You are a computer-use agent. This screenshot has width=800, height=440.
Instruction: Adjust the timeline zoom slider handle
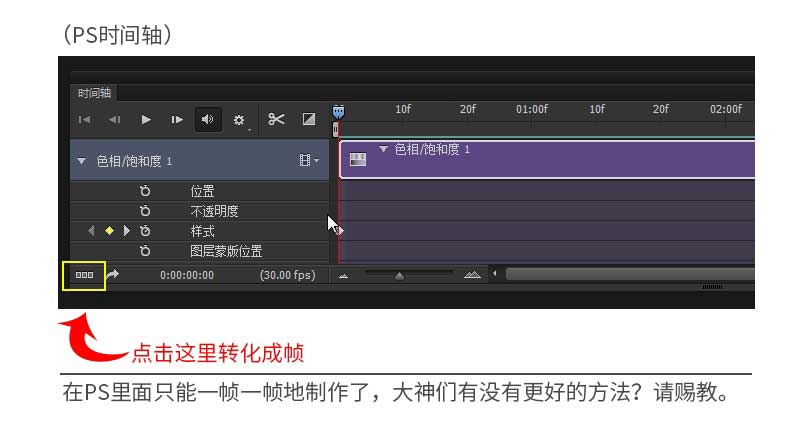(399, 276)
